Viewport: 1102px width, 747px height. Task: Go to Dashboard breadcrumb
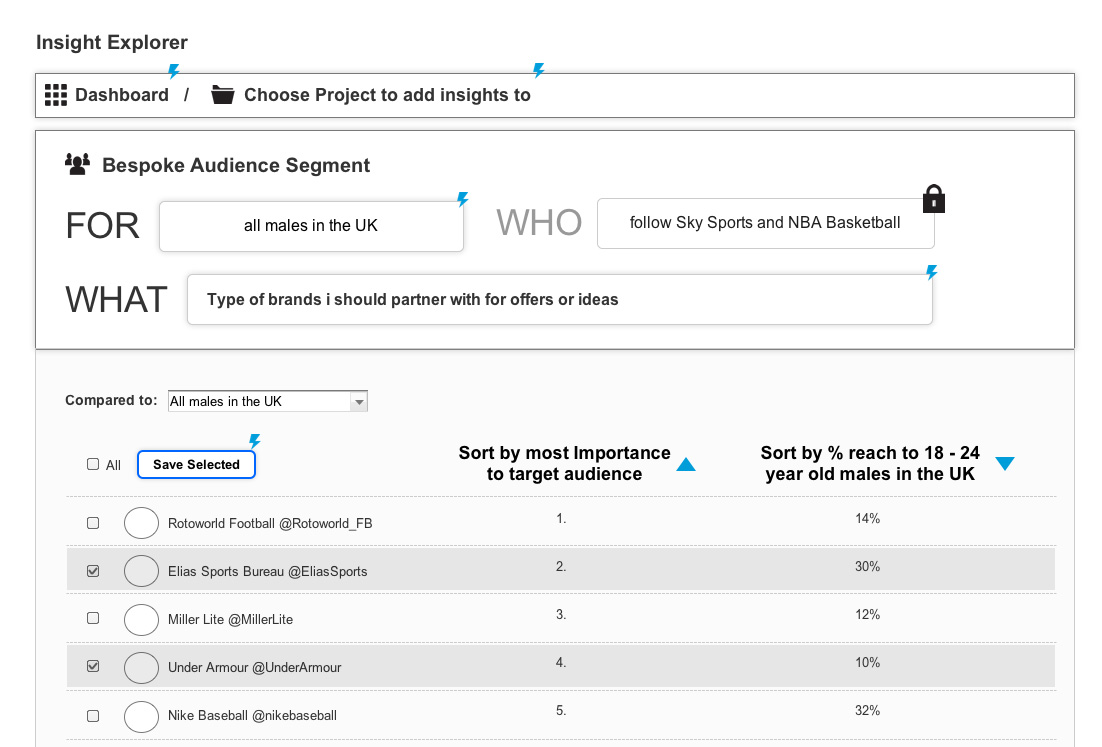pyautogui.click(x=122, y=95)
